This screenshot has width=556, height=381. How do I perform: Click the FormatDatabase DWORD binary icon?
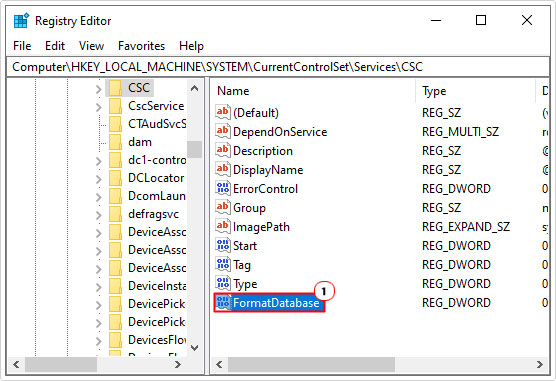coord(223,303)
